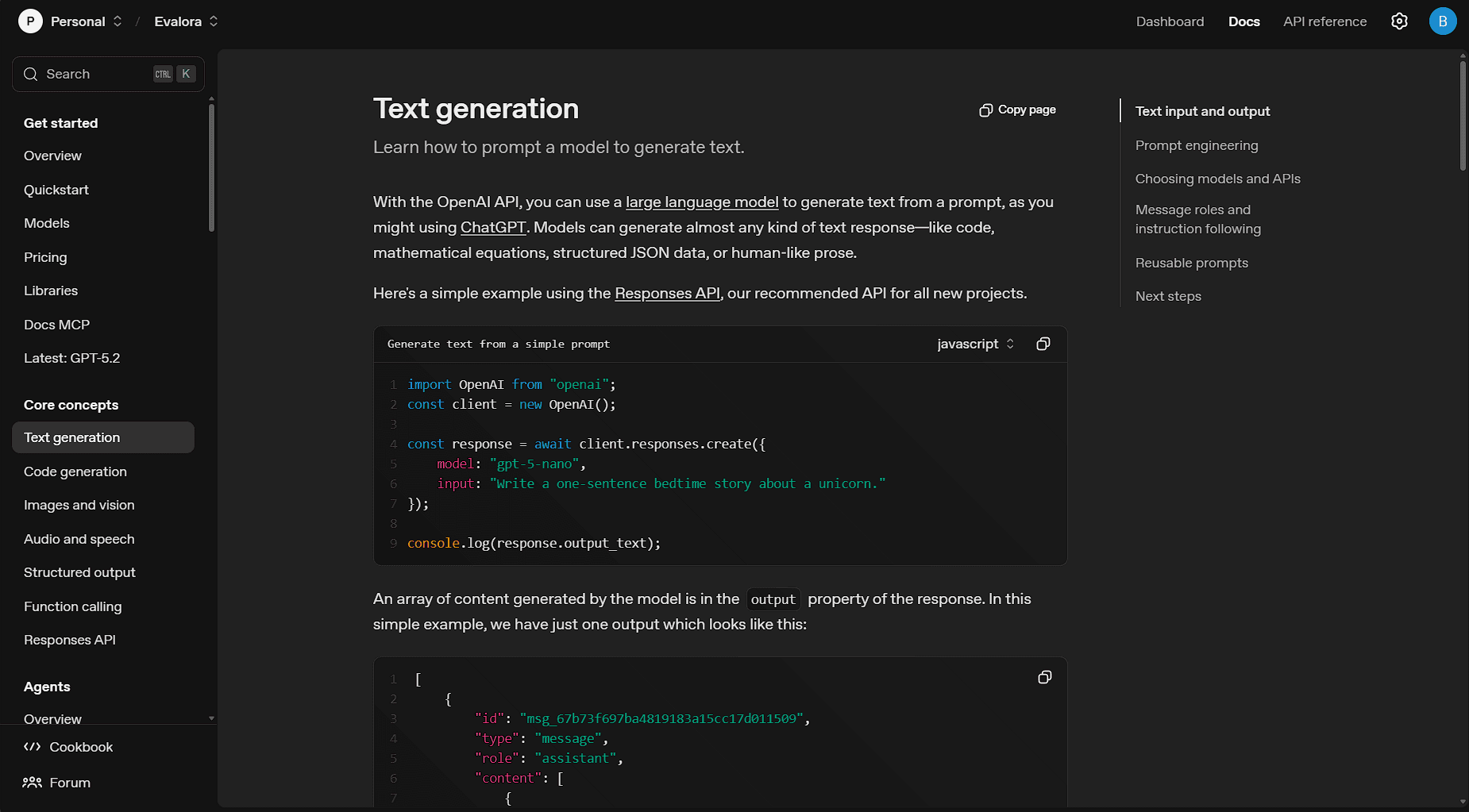Copy the JSON output code block
Image resolution: width=1469 pixels, height=812 pixels.
(x=1044, y=677)
